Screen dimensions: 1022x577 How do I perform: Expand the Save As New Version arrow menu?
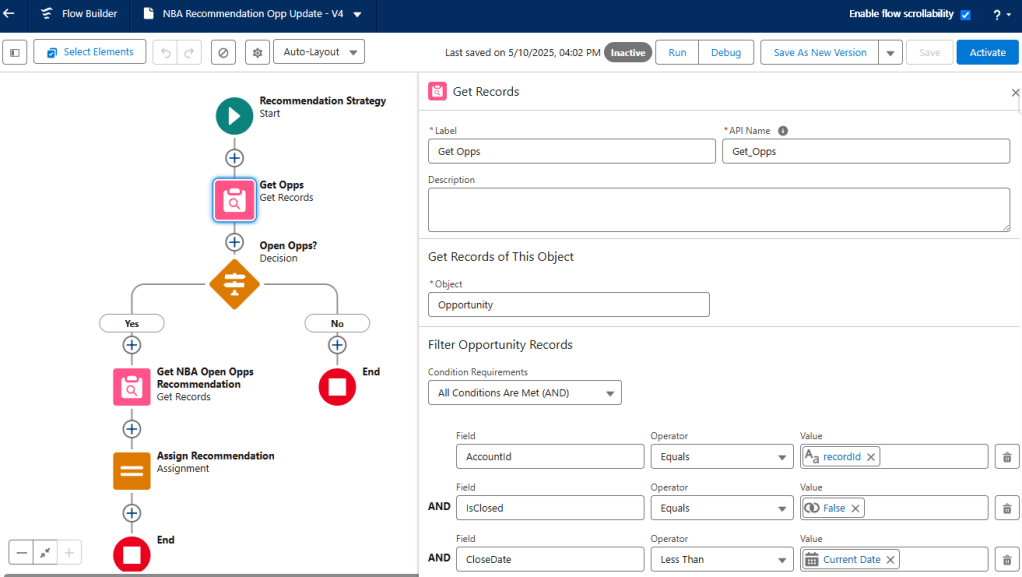click(890, 53)
